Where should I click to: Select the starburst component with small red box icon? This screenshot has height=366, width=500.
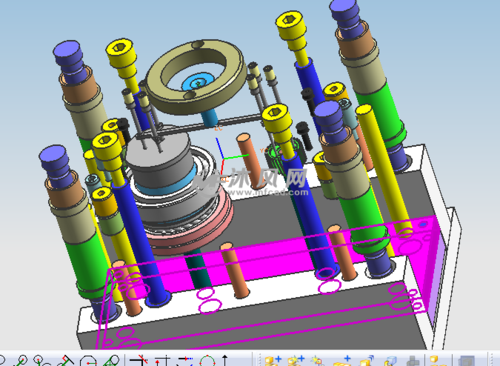click(317, 361)
